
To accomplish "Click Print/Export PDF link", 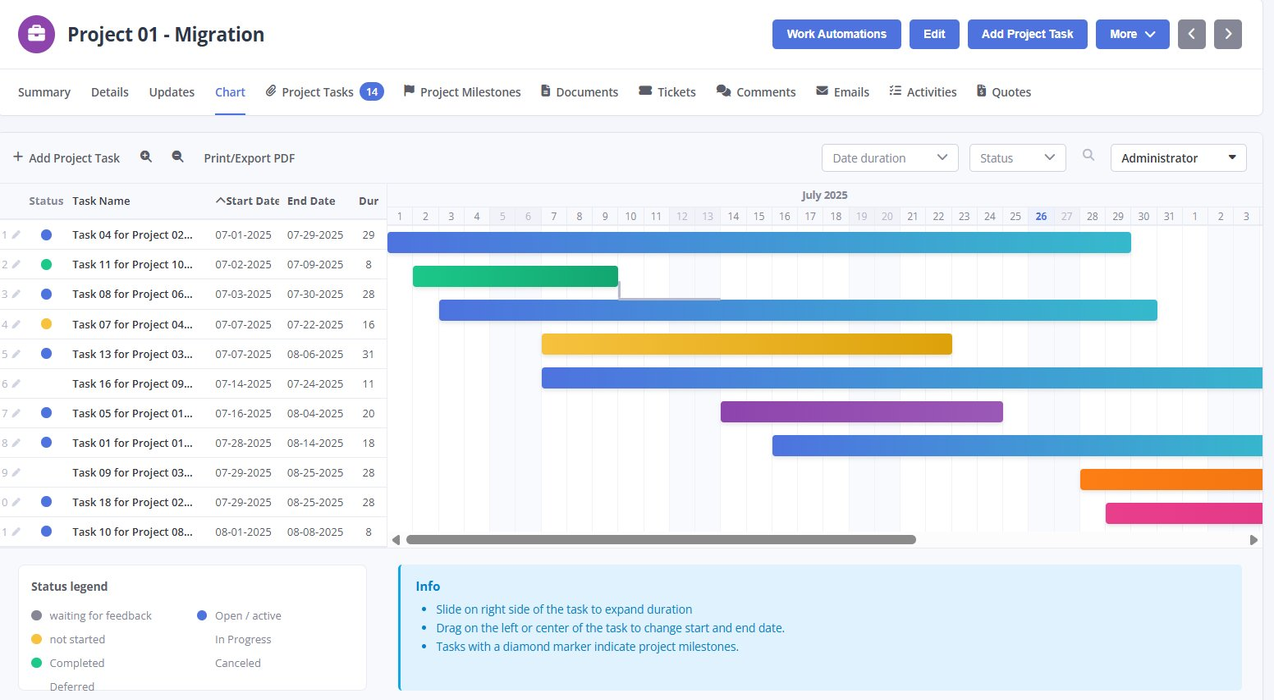I will tap(249, 158).
